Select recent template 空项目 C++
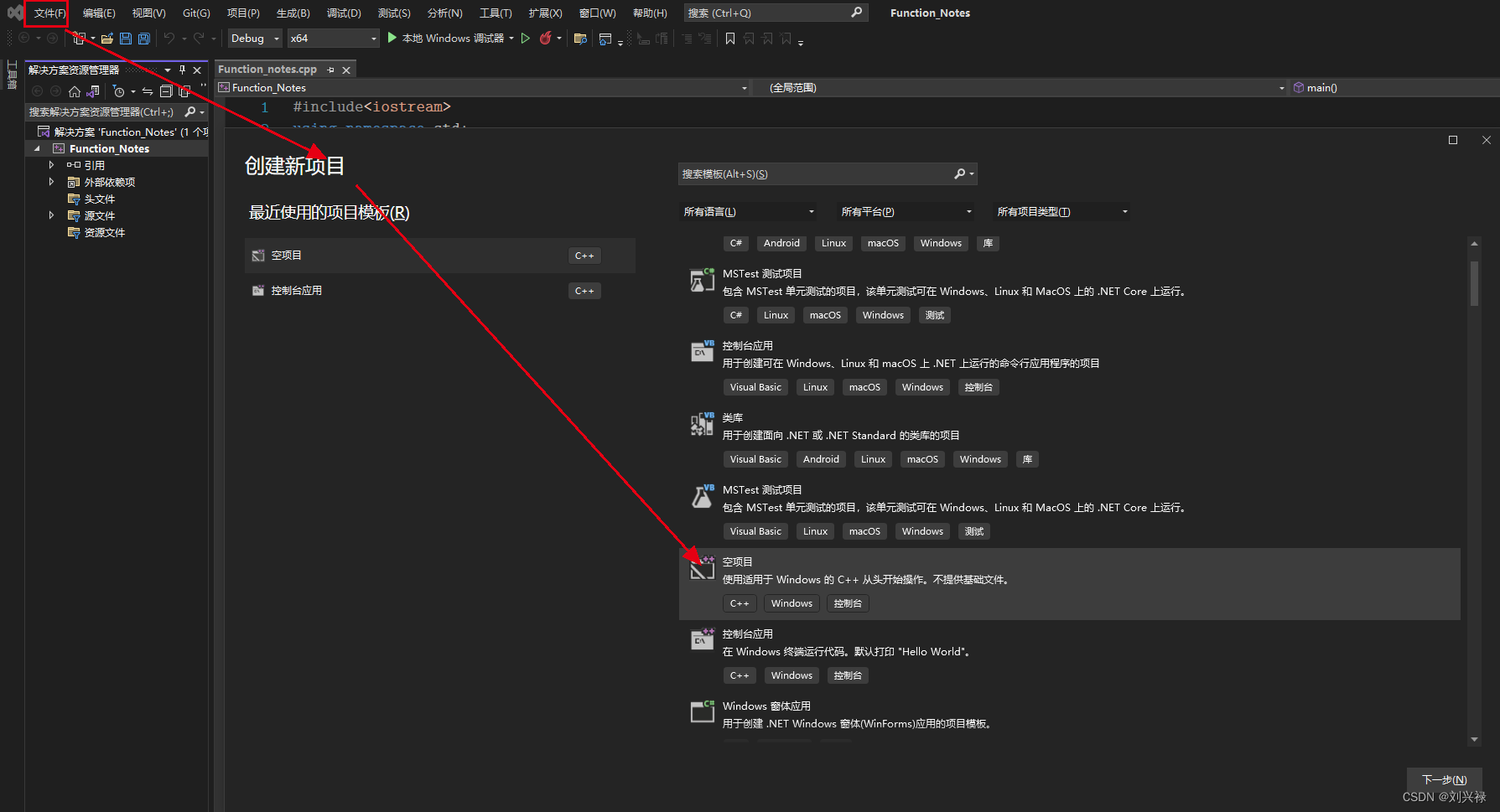The image size is (1500, 812). coord(439,256)
